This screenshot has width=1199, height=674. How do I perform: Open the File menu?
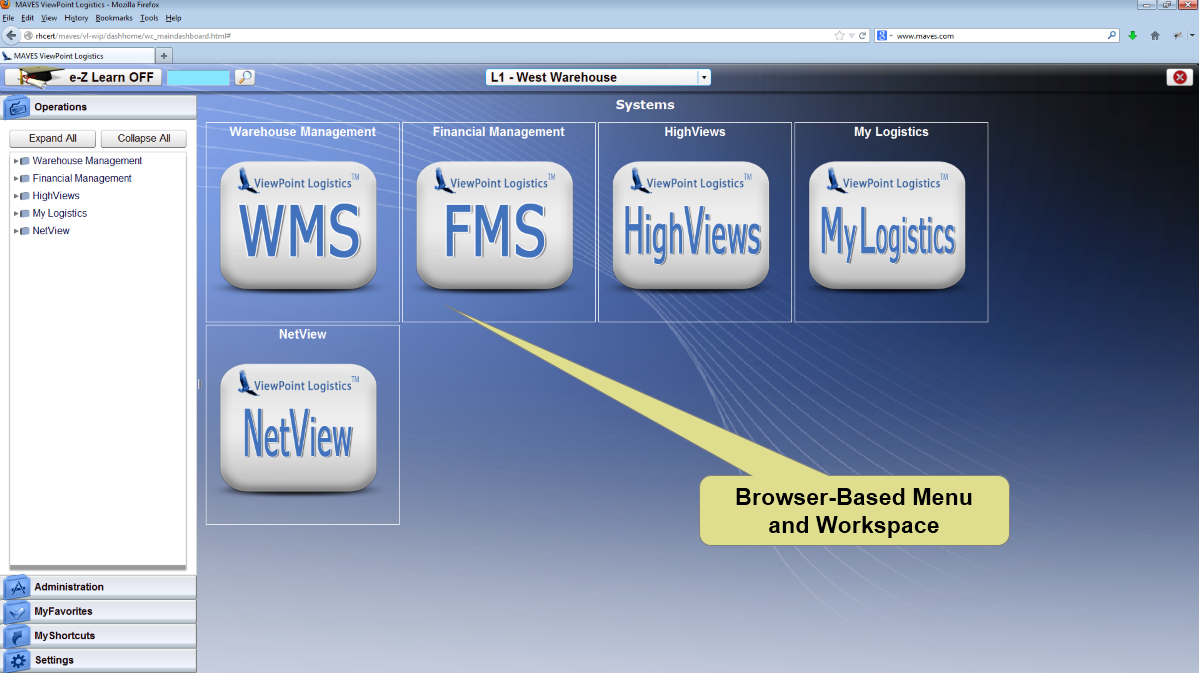pos(8,18)
